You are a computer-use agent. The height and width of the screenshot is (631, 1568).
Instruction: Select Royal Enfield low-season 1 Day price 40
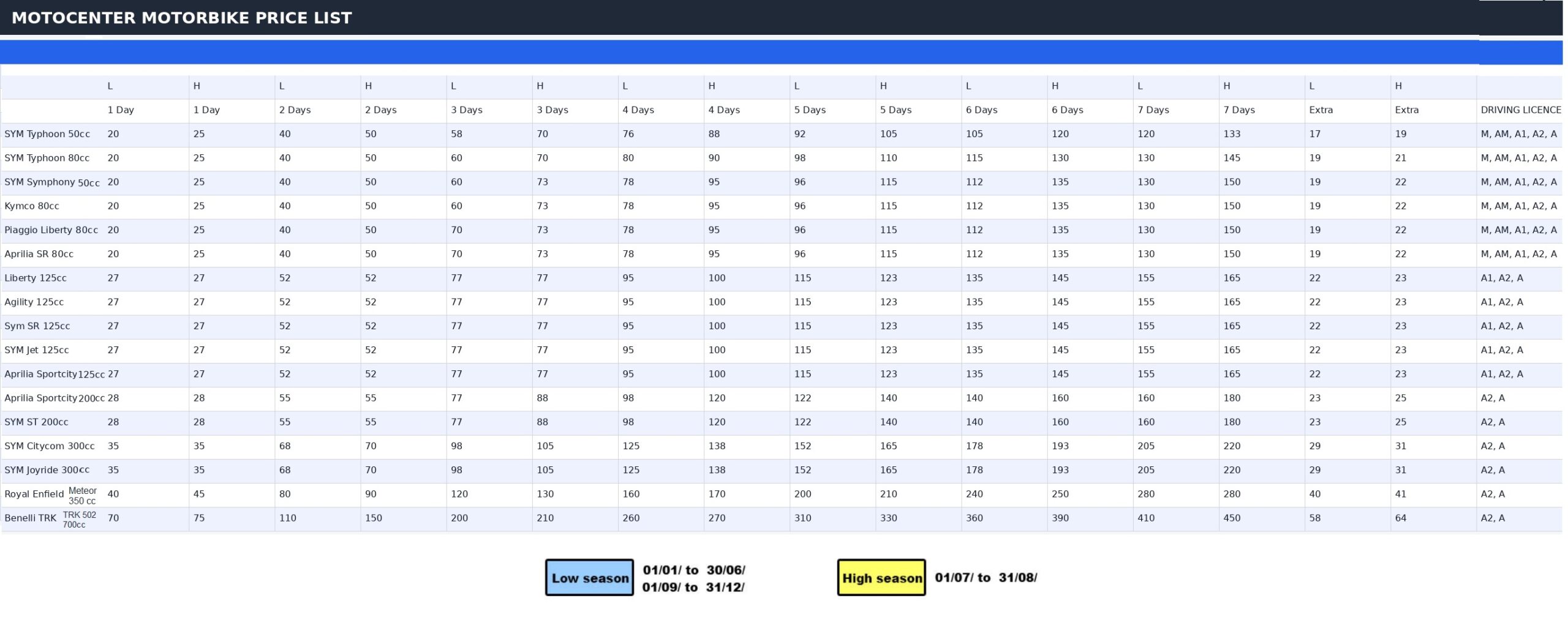coord(113,494)
